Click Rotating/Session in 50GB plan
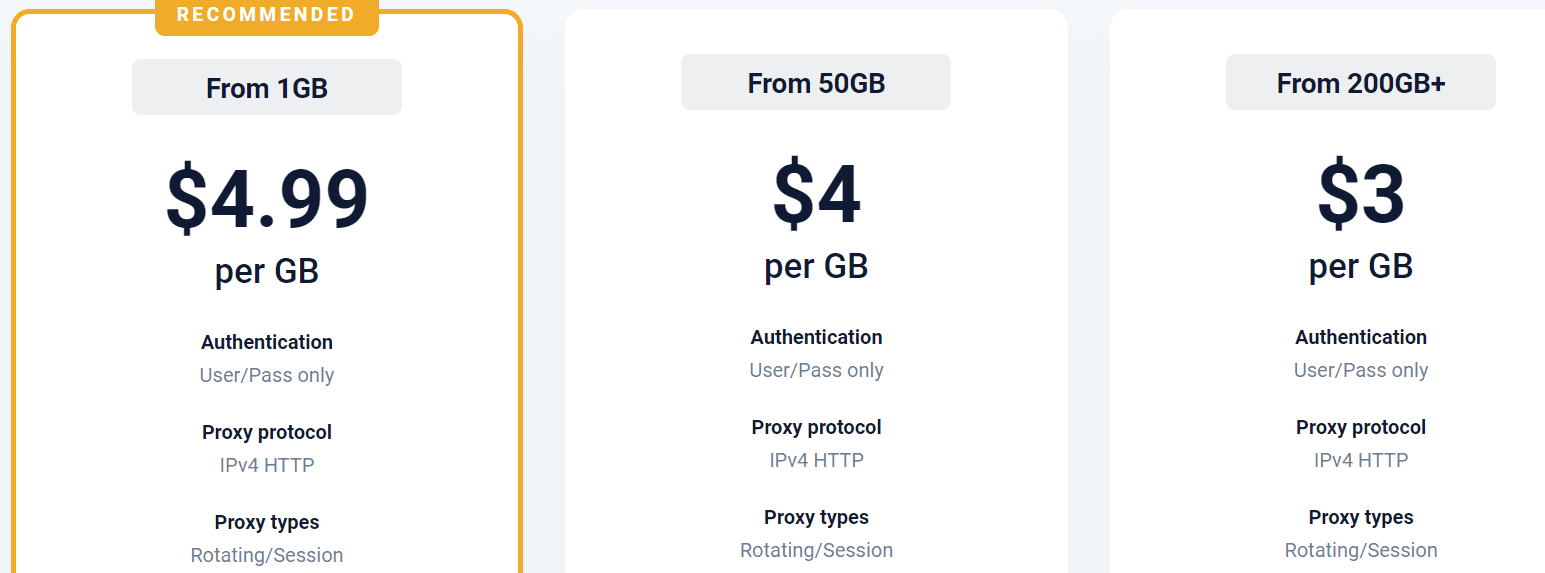 tap(816, 550)
